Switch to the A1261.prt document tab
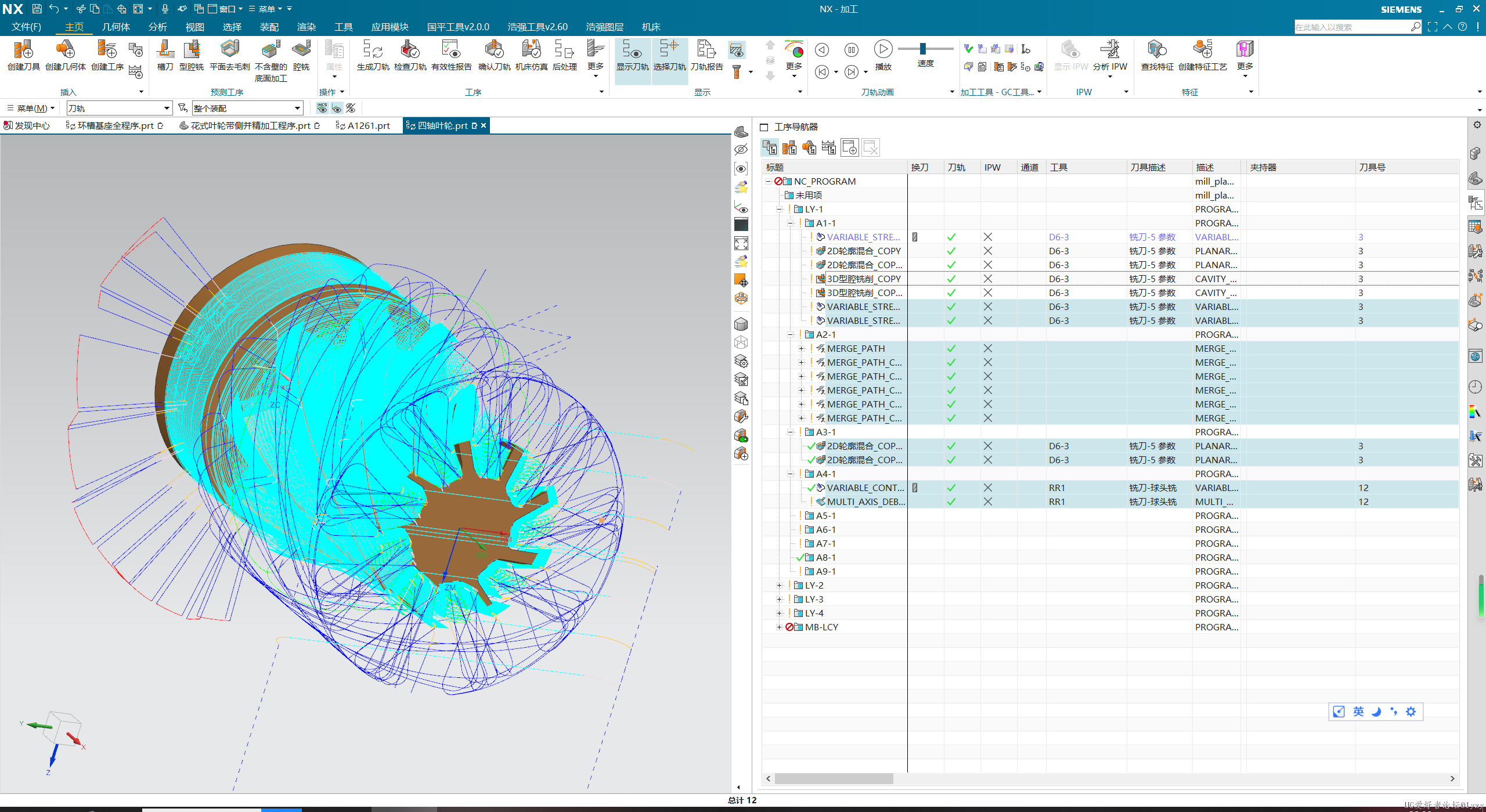The image size is (1486, 812). [363, 125]
